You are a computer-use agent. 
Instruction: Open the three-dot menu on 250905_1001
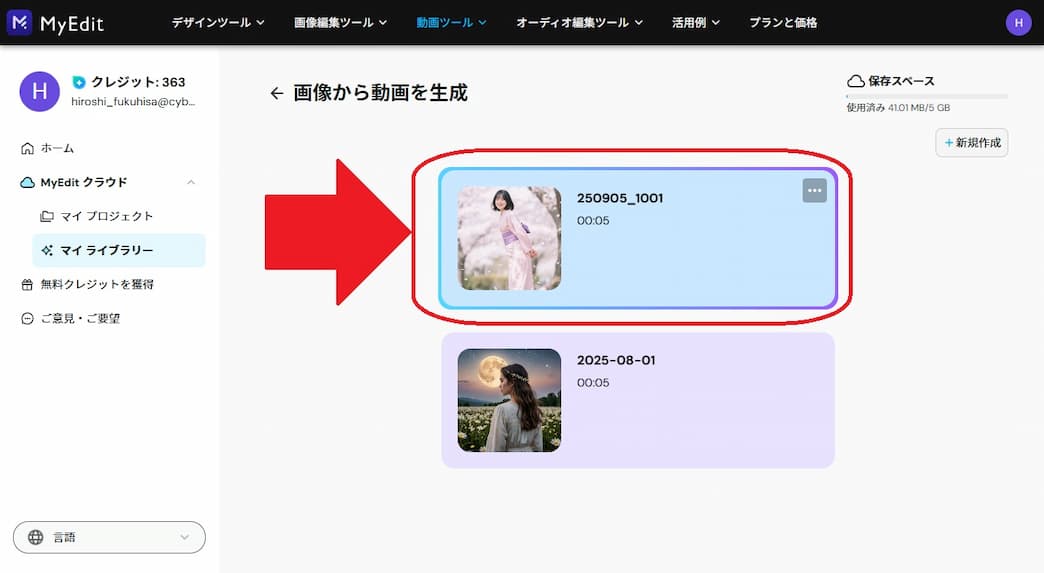(x=814, y=191)
